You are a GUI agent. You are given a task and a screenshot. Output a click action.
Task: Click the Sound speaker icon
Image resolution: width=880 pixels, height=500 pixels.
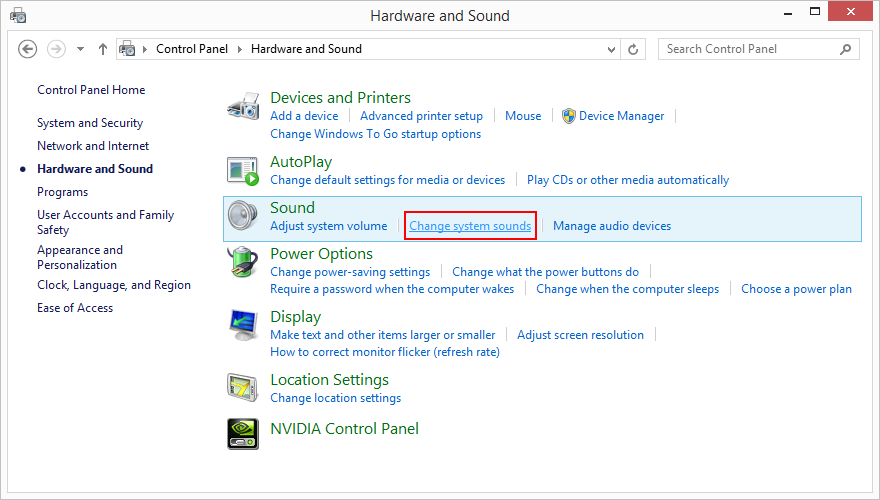[x=243, y=216]
